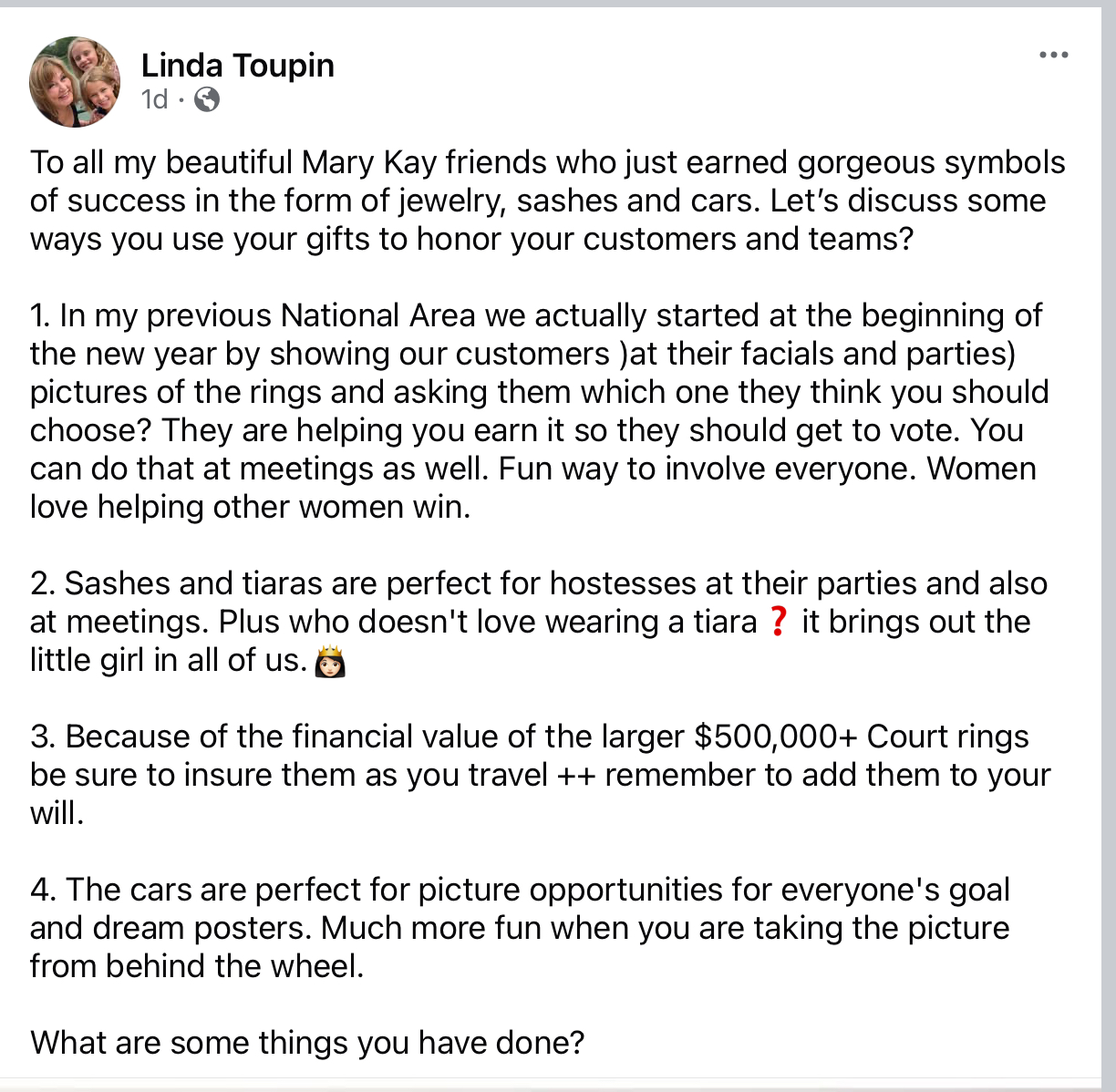Click point 3 about Court rings value
1116x1092 pixels.
[x=541, y=775]
